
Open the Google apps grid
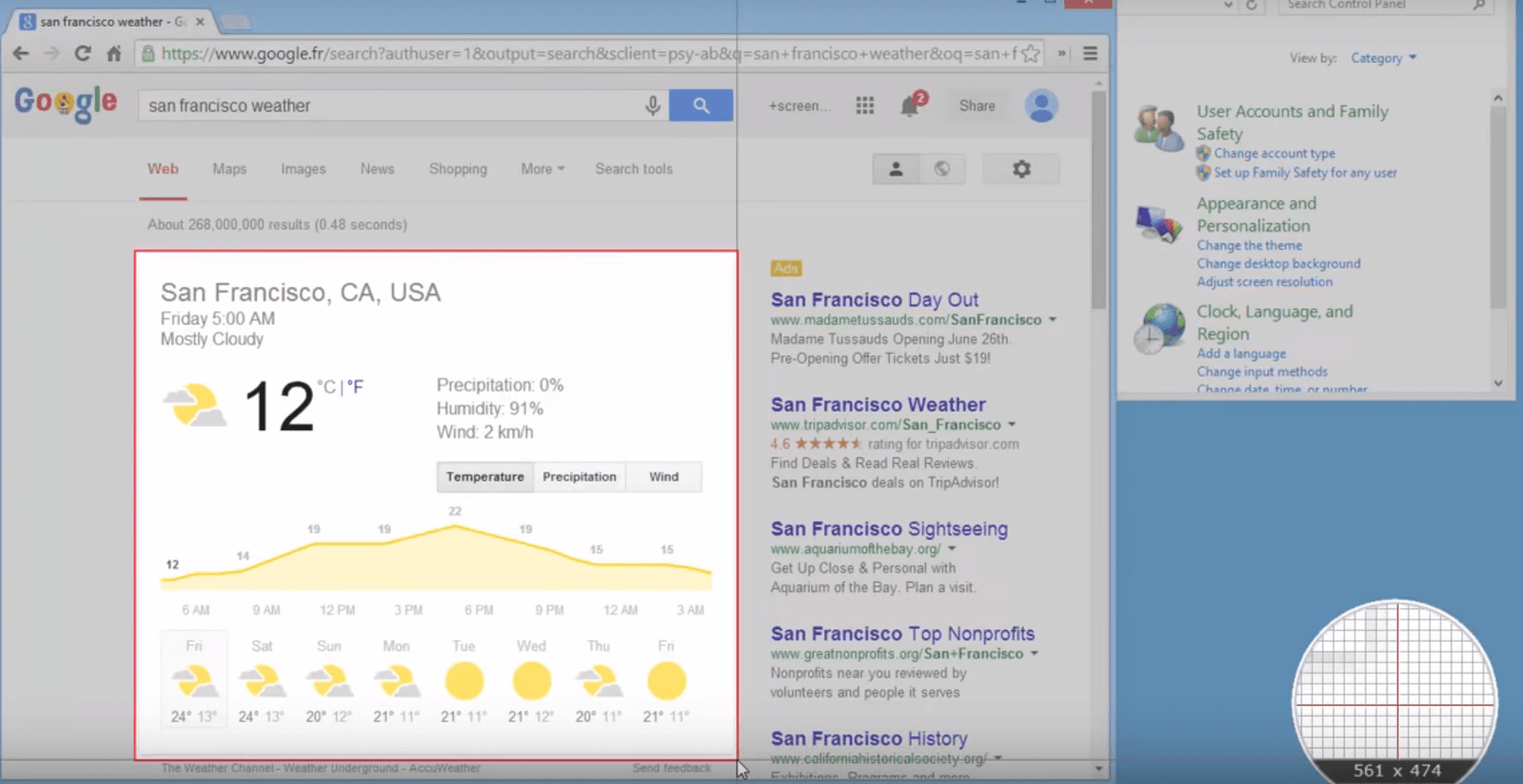[864, 106]
